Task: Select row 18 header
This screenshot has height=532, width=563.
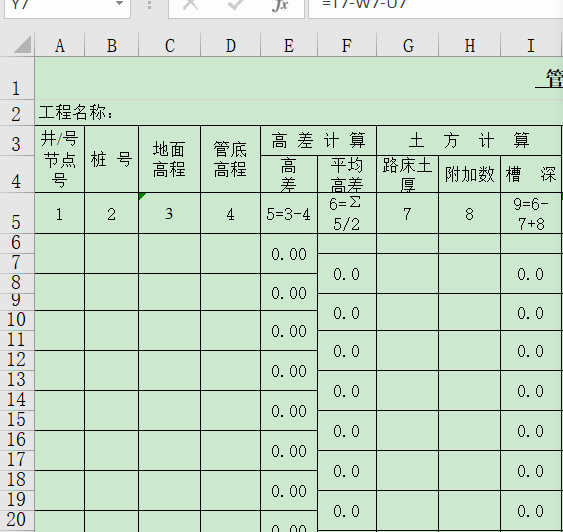Action: [x=17, y=480]
